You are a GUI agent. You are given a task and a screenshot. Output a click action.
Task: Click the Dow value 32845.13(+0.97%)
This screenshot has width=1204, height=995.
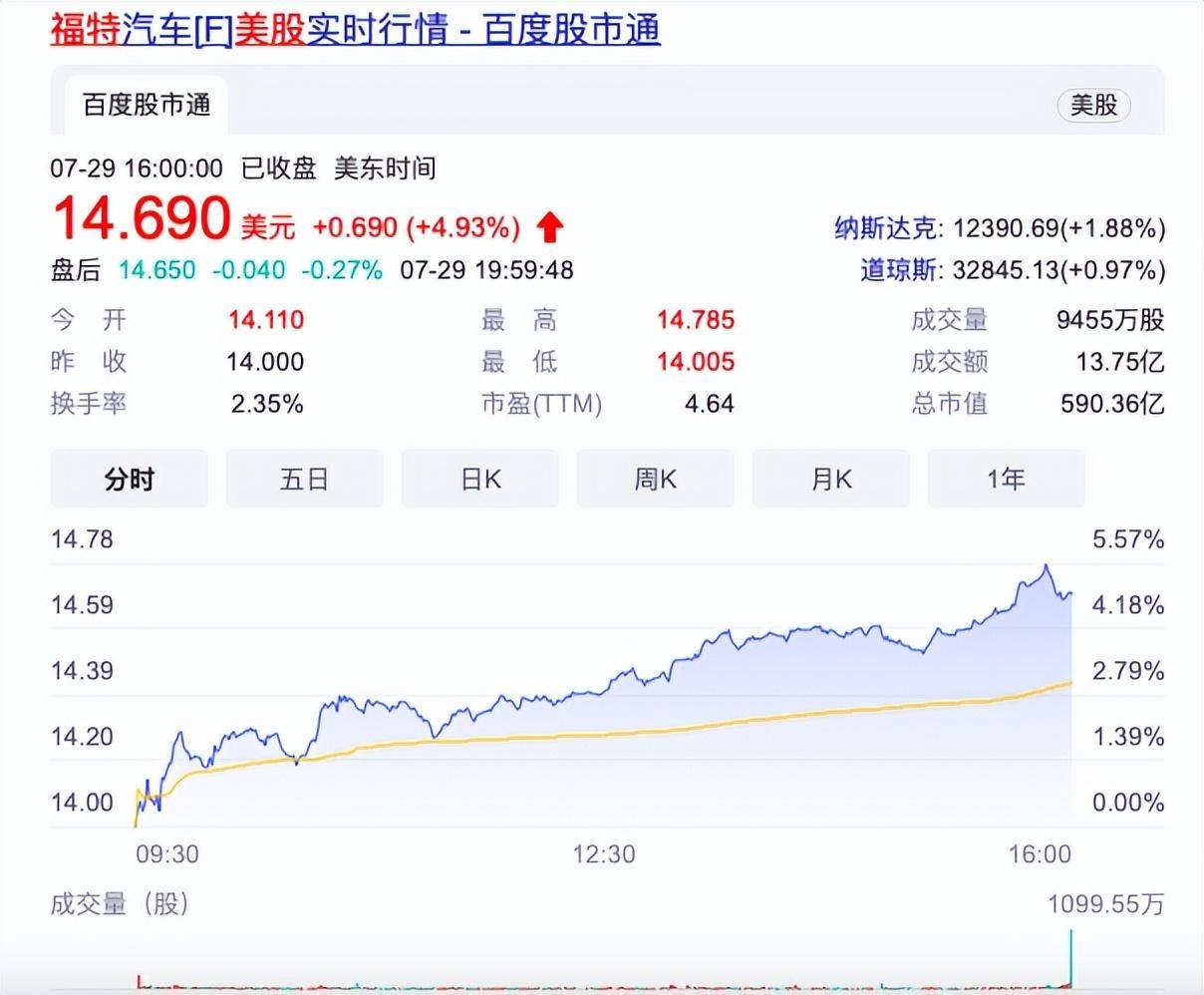[1058, 270]
